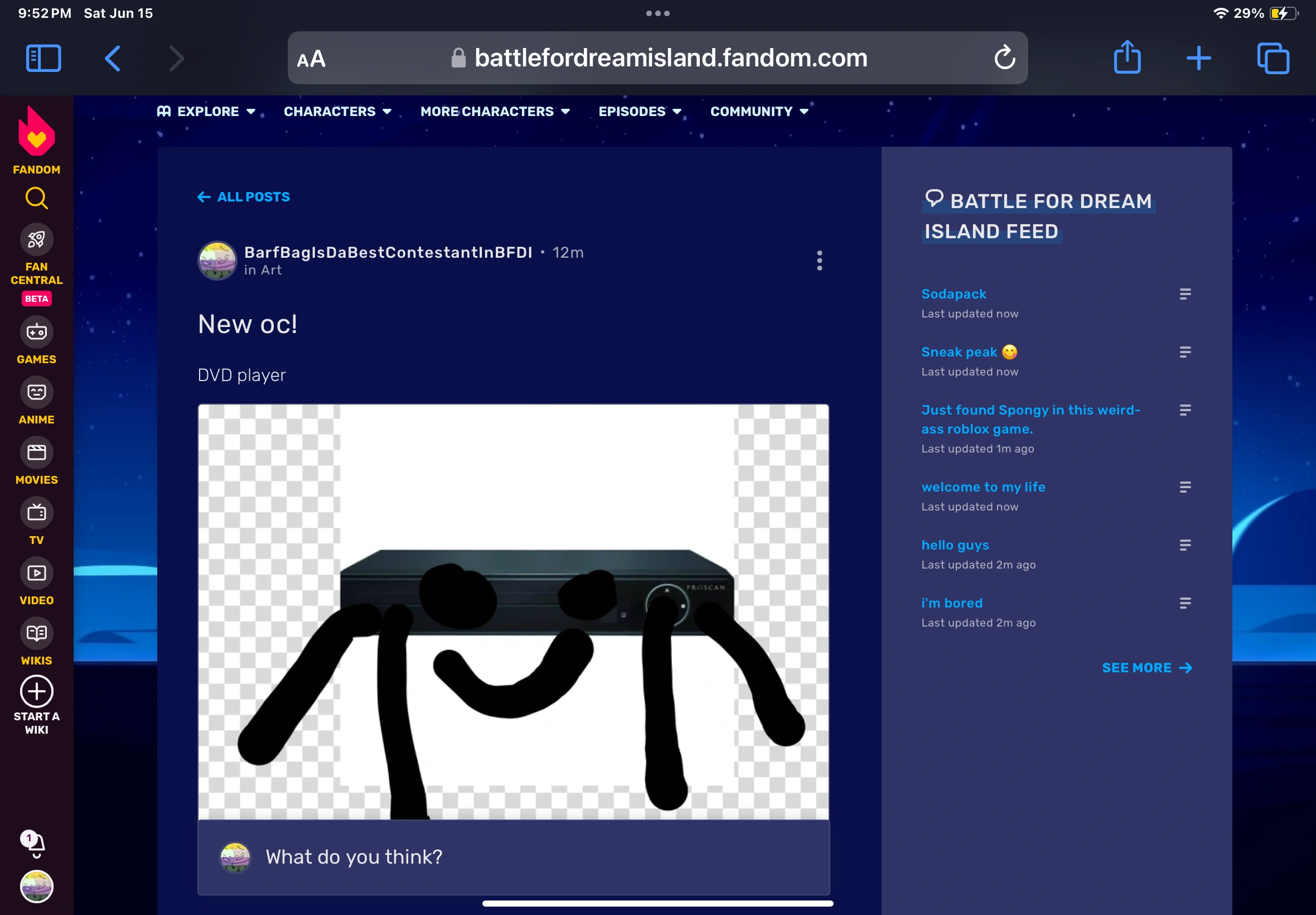The width and height of the screenshot is (1316, 915).
Task: Open the Wikis book icon
Action: click(x=36, y=633)
